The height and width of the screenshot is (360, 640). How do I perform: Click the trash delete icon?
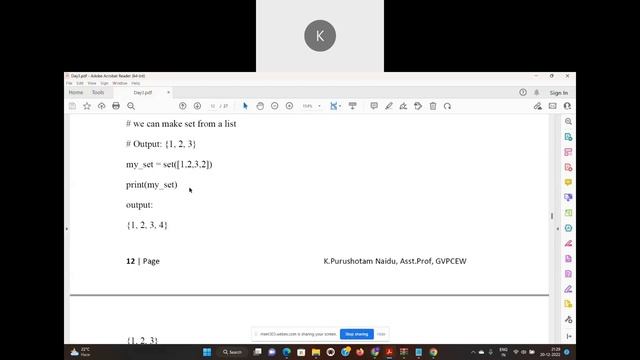click(433, 106)
